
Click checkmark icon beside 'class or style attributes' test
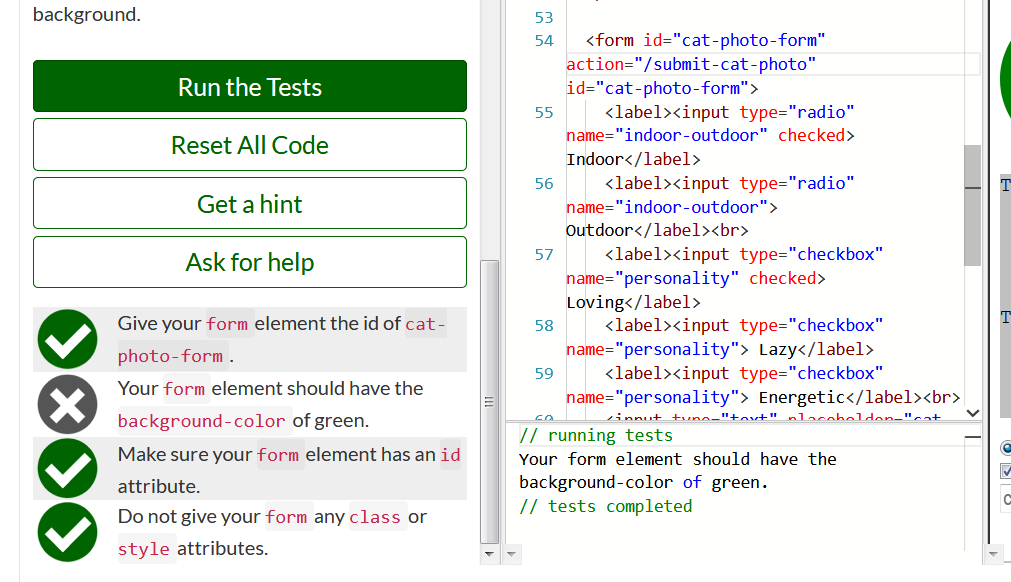pos(67,533)
